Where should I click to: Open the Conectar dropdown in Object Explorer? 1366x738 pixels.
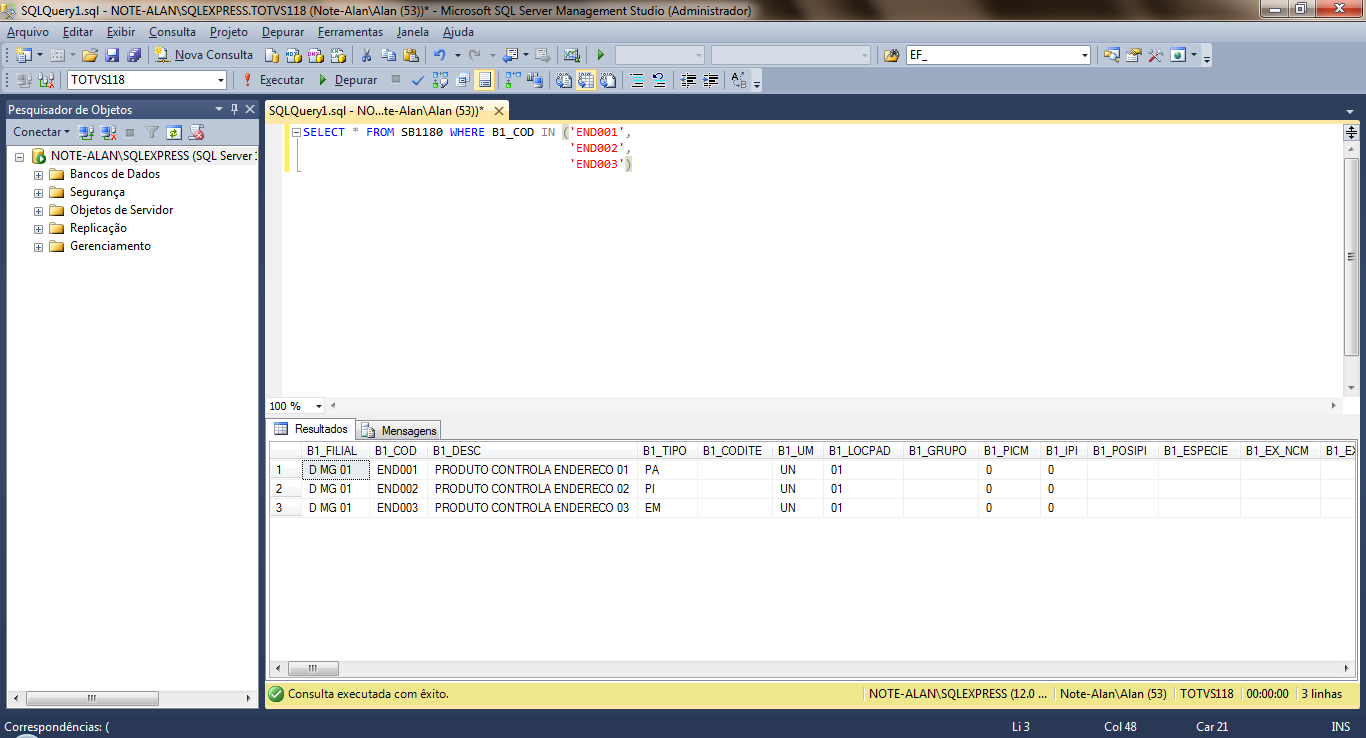pyautogui.click(x=41, y=132)
